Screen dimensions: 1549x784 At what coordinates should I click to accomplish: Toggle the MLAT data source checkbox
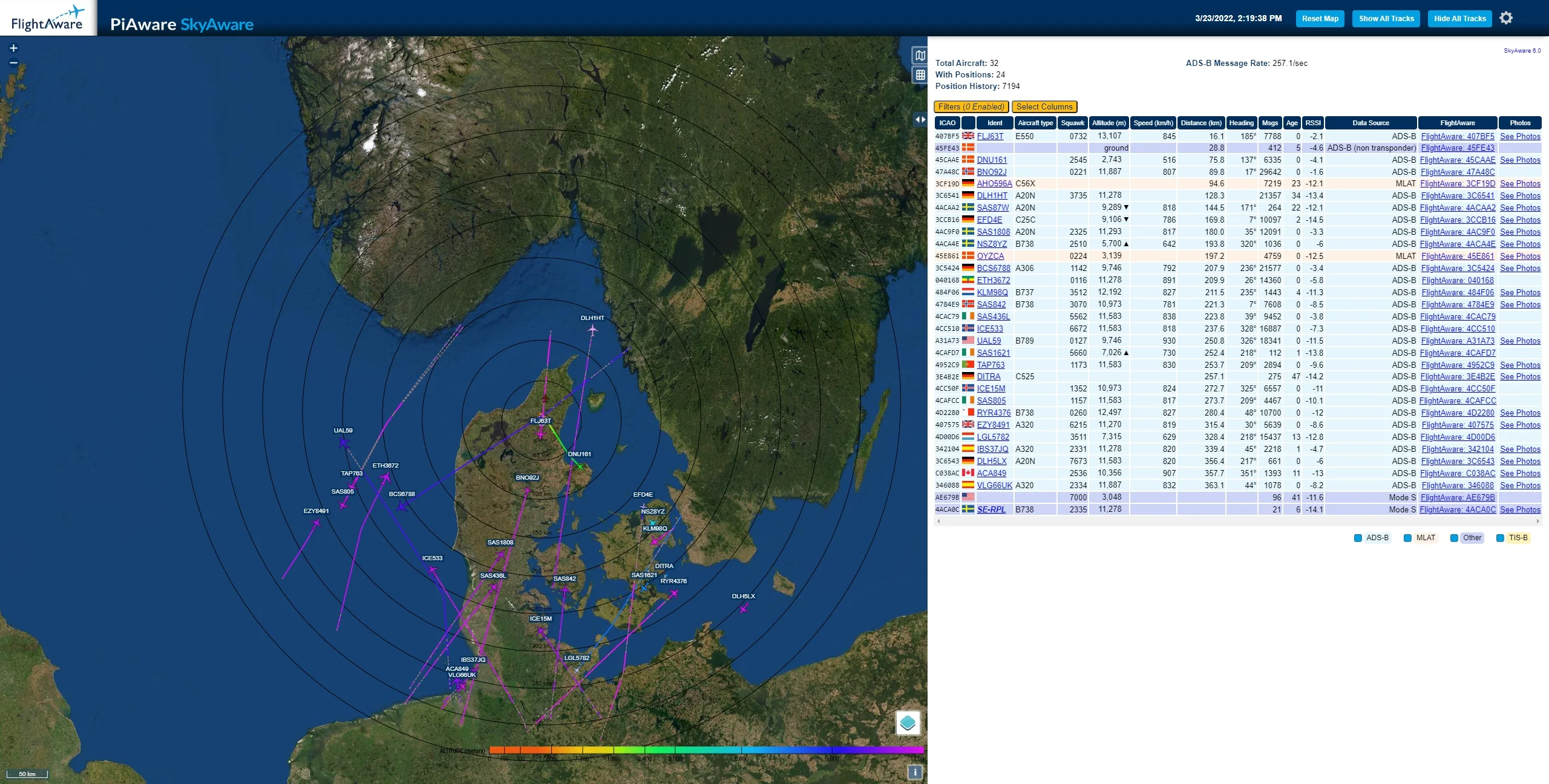[x=1407, y=538]
